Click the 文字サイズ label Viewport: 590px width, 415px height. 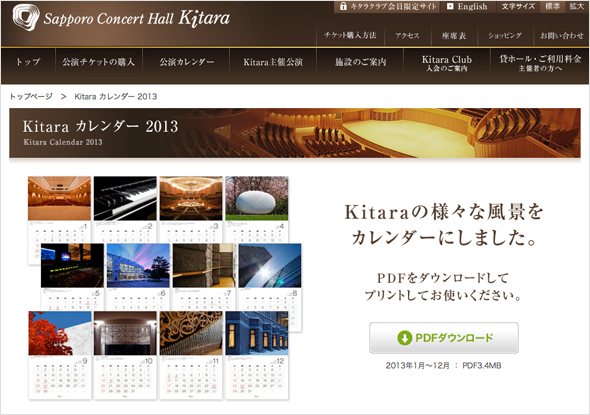(518, 6)
